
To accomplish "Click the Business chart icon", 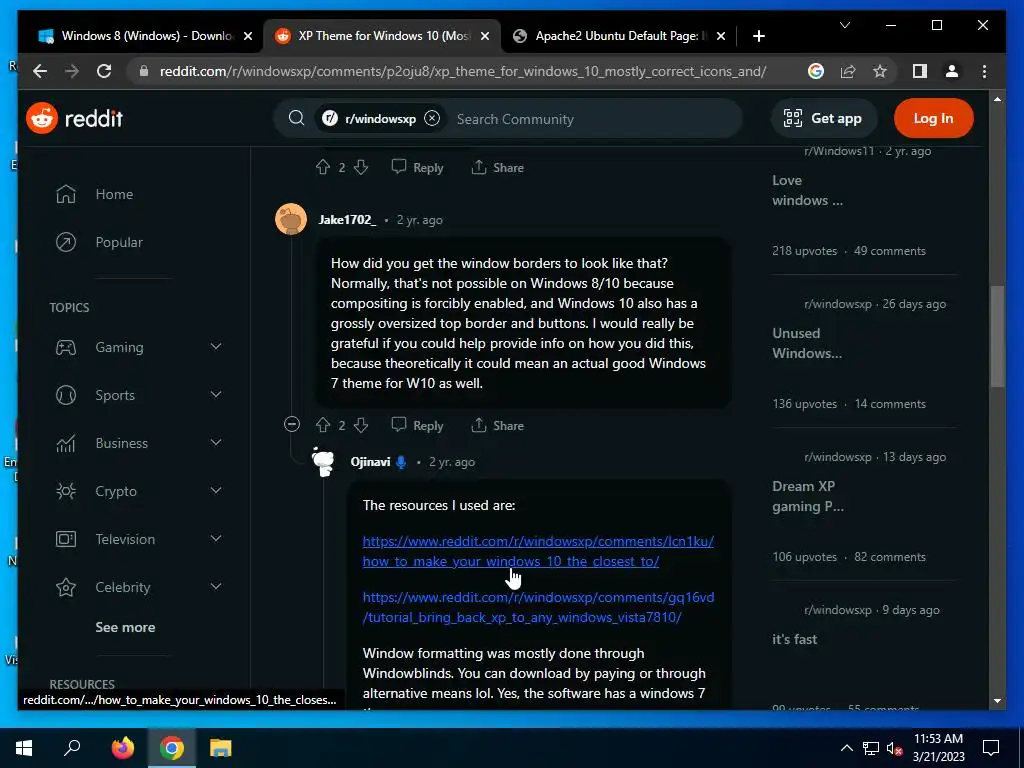I will click(65, 443).
